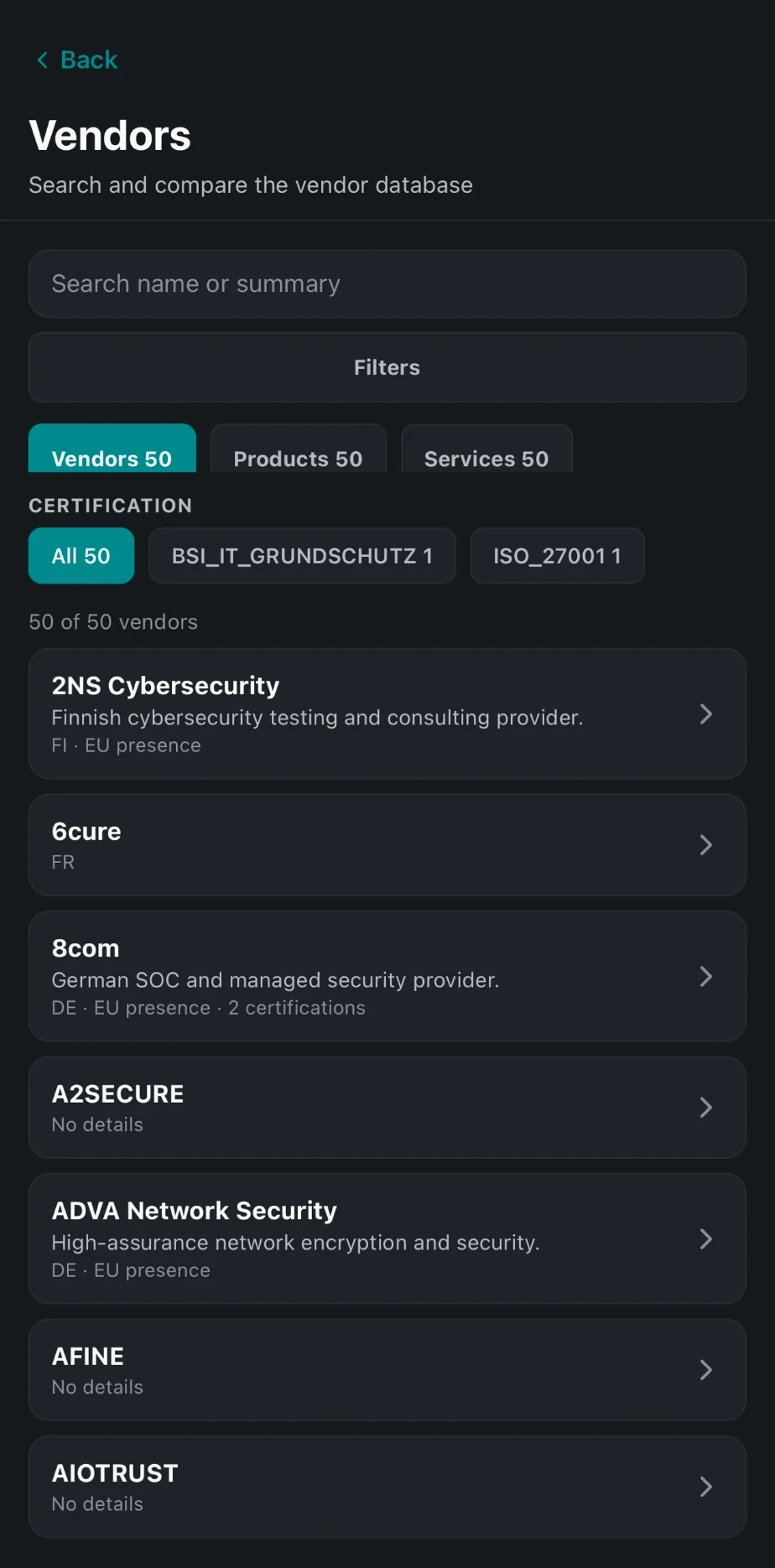
Task: Select the ADVA Network Security vendor name
Action: point(195,1211)
